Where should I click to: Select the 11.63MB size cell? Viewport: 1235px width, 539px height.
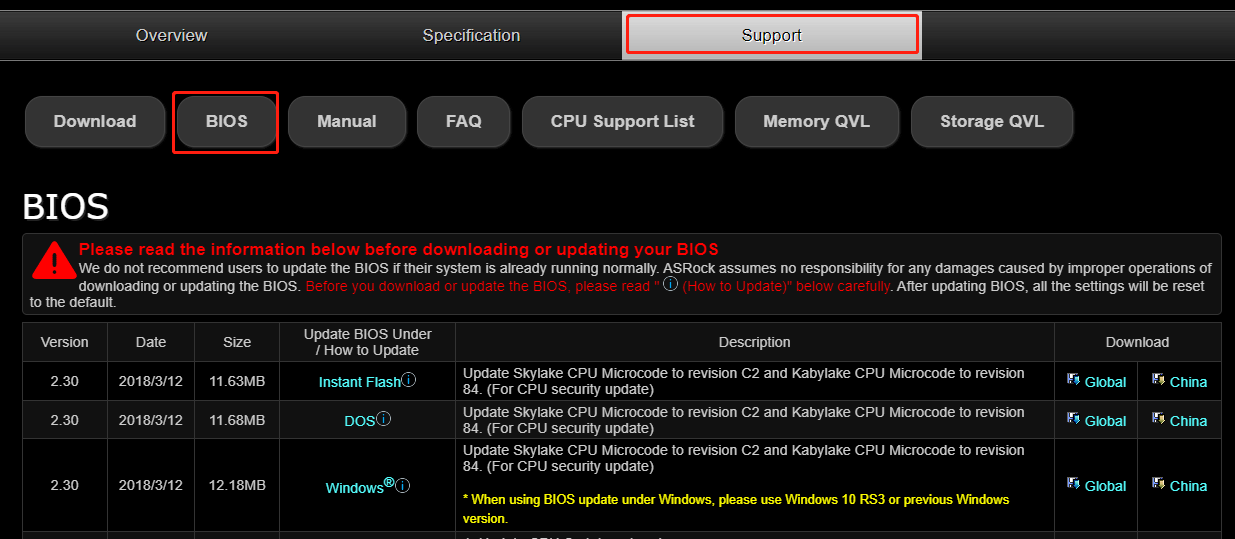[x=237, y=381]
